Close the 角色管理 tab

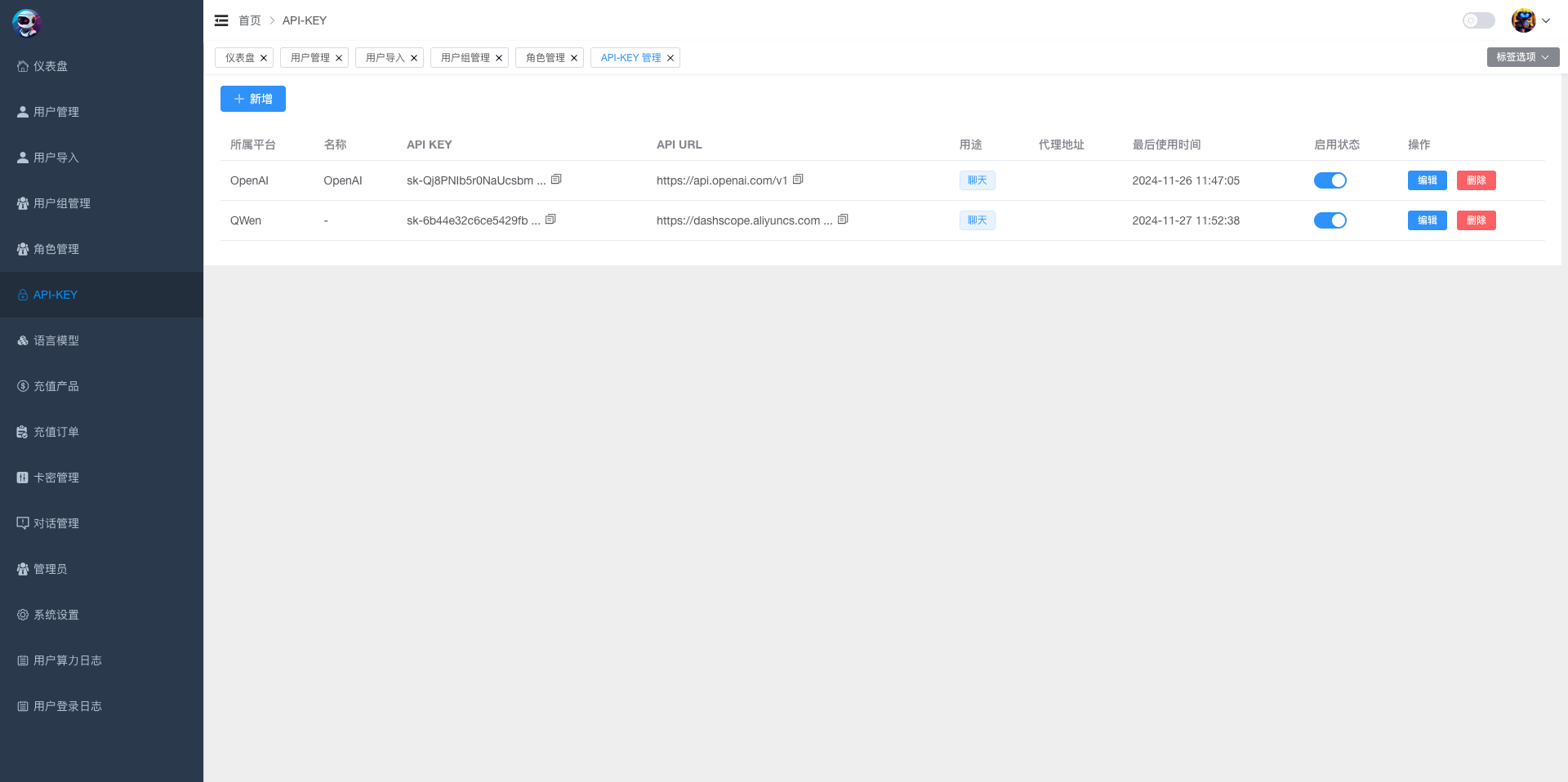click(574, 58)
